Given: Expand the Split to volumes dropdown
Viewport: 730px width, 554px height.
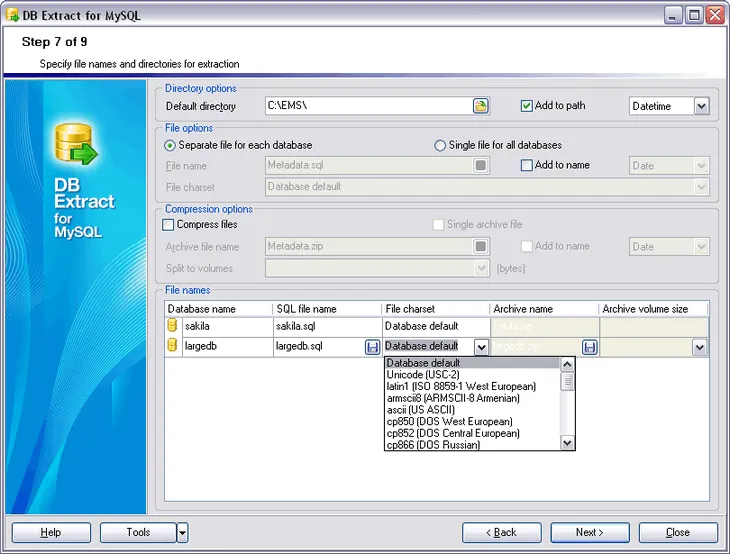Looking at the screenshot, I should pyautogui.click(x=481, y=268).
